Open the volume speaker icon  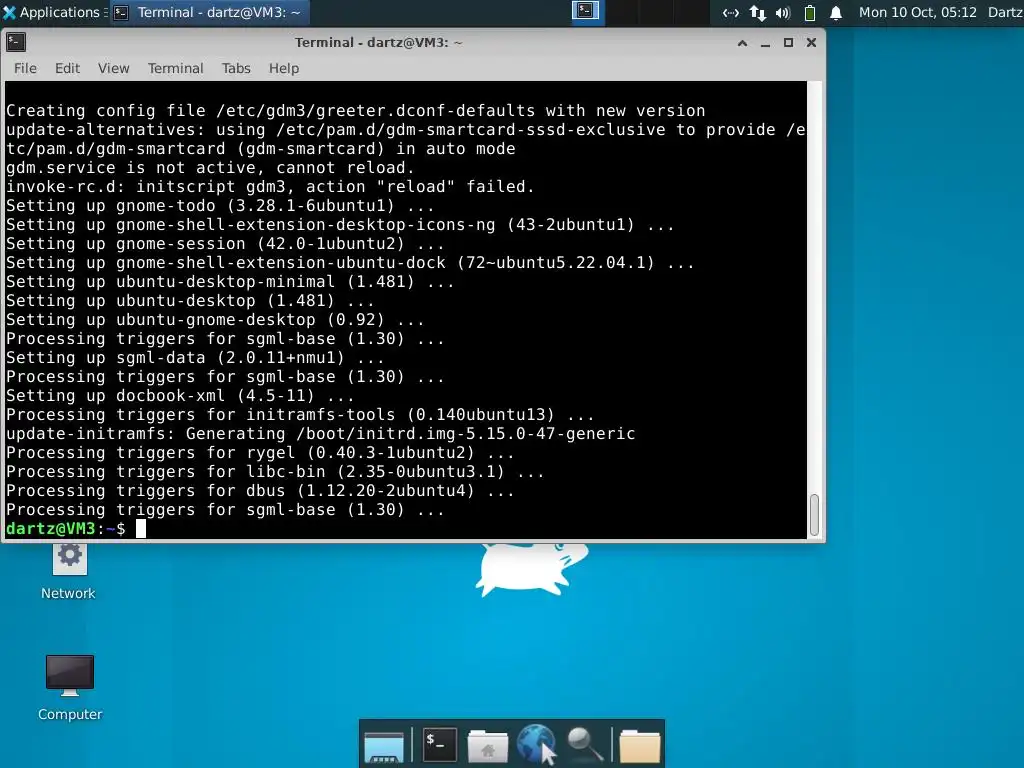click(783, 12)
